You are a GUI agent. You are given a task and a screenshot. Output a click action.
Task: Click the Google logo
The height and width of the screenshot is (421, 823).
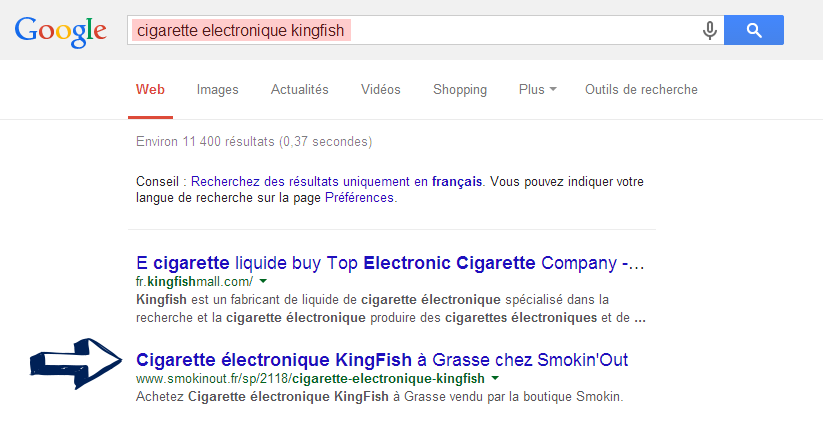pos(60,31)
